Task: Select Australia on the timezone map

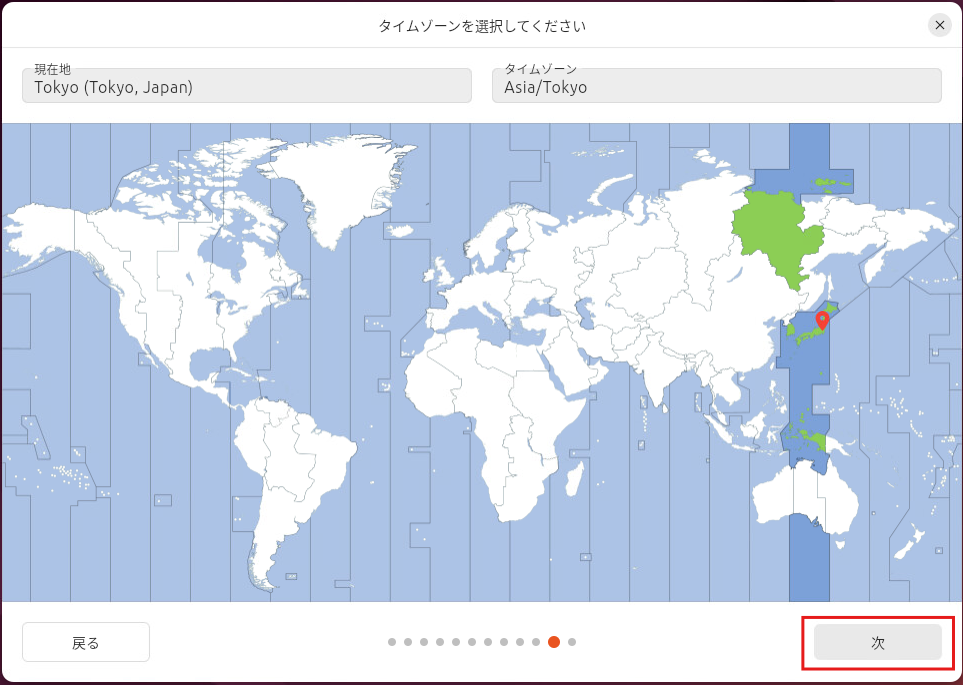Action: pos(805,498)
